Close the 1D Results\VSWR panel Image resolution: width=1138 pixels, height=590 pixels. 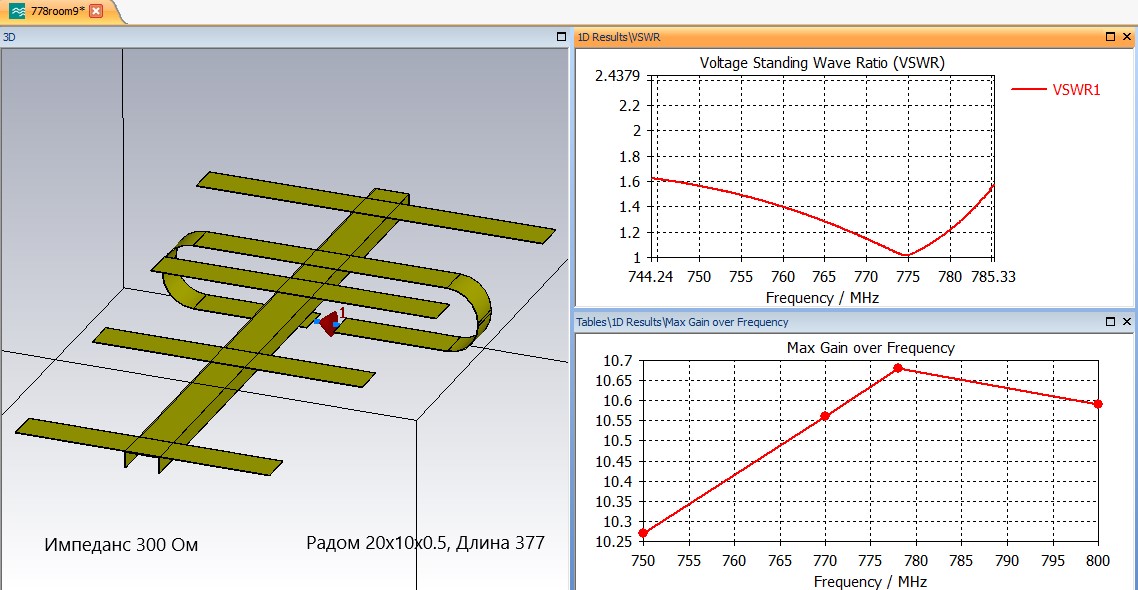[1127, 36]
